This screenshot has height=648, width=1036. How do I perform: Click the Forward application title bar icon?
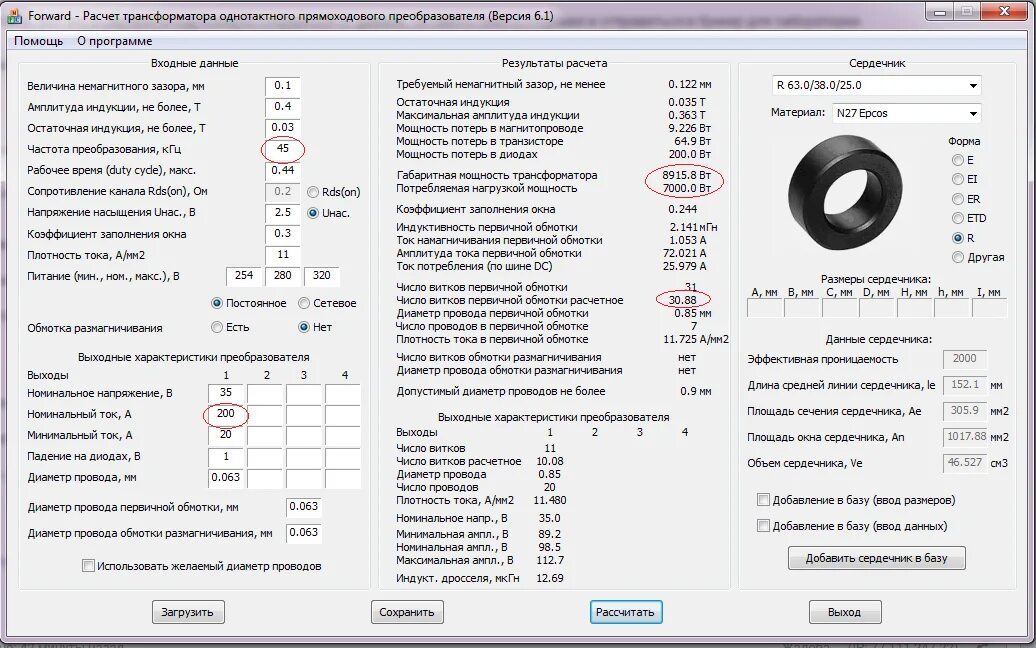tap(13, 16)
